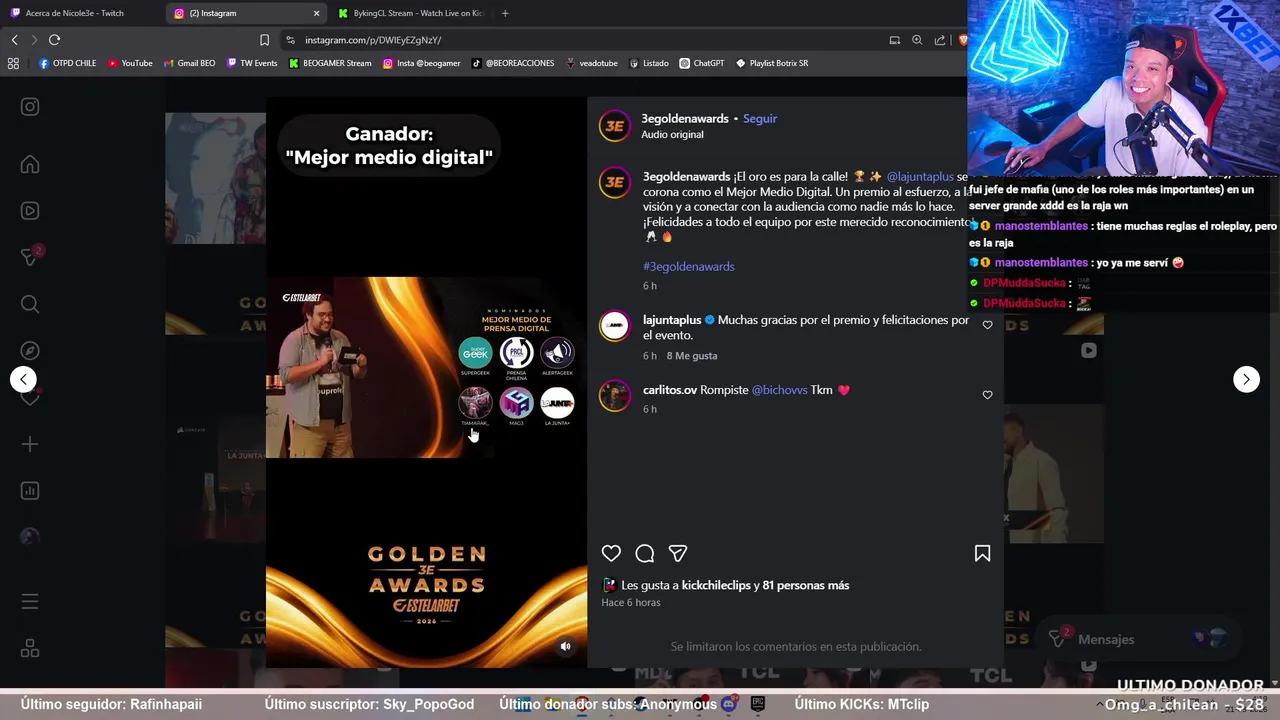Image resolution: width=1280 pixels, height=720 pixels.
Task: Go to Instagram Home feed icon
Action: pyautogui.click(x=30, y=165)
